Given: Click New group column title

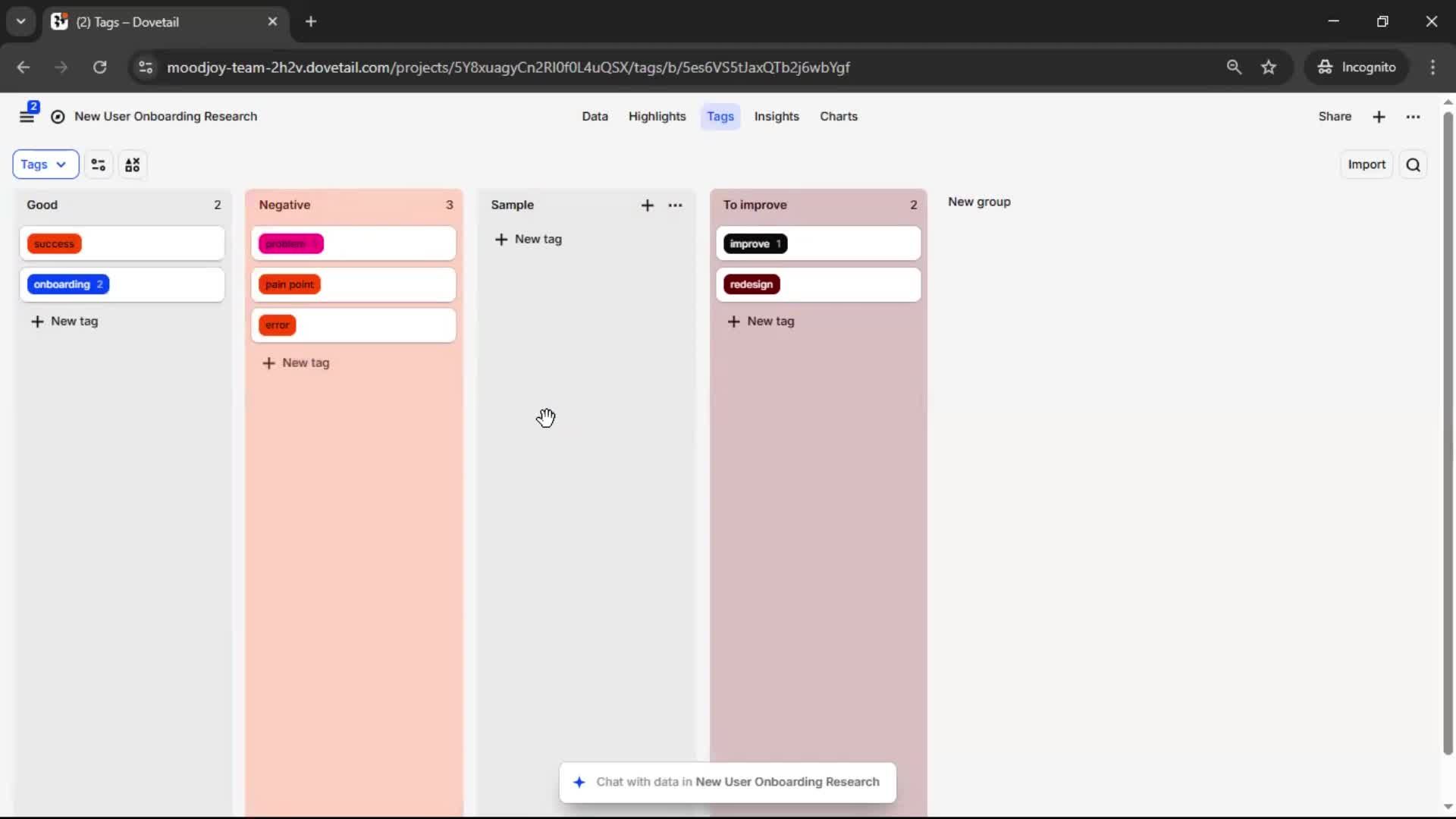Looking at the screenshot, I should point(978,202).
